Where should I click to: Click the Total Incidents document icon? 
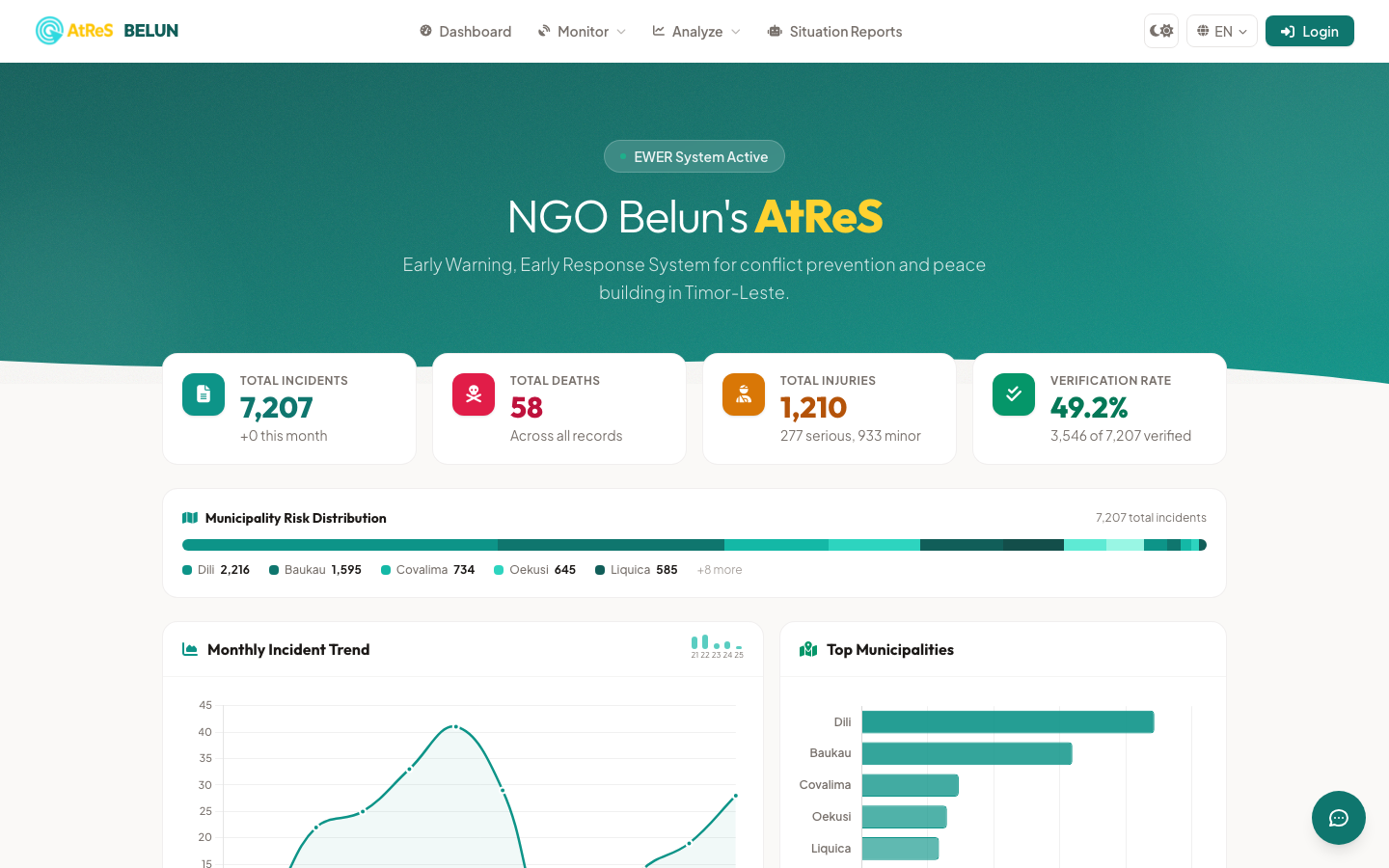[x=204, y=394]
